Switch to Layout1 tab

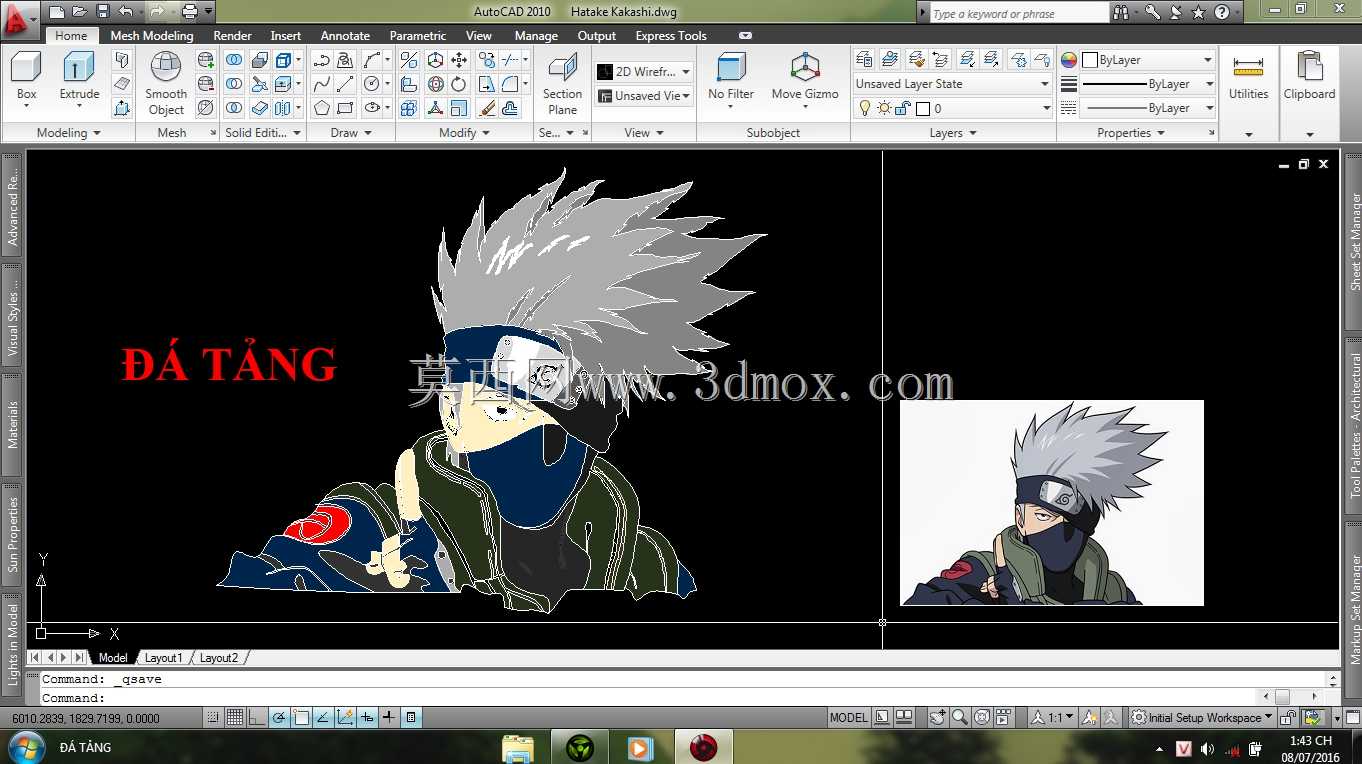(x=164, y=658)
